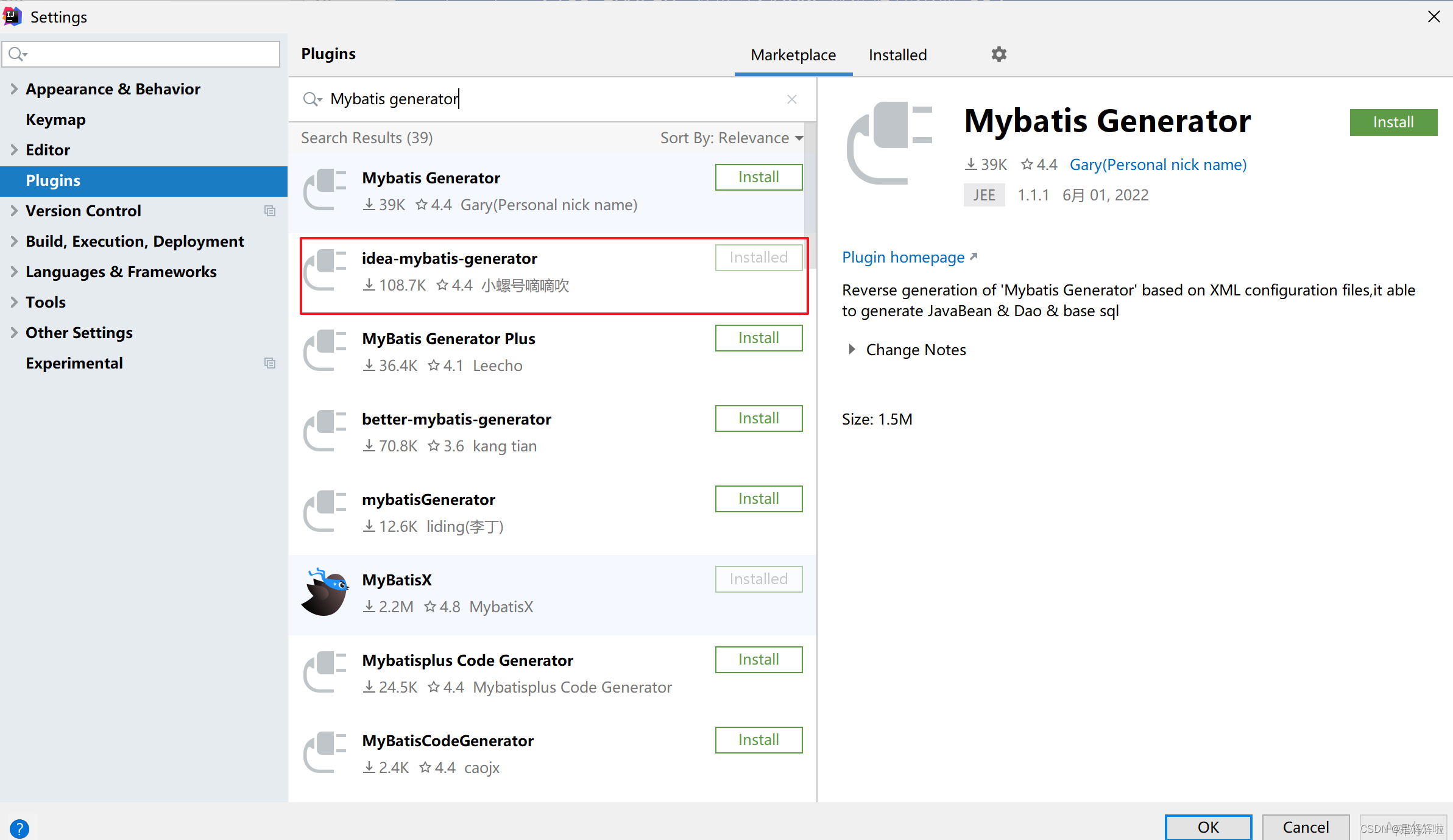The height and width of the screenshot is (840, 1453).
Task: Select the Marketplace tab
Action: [793, 55]
